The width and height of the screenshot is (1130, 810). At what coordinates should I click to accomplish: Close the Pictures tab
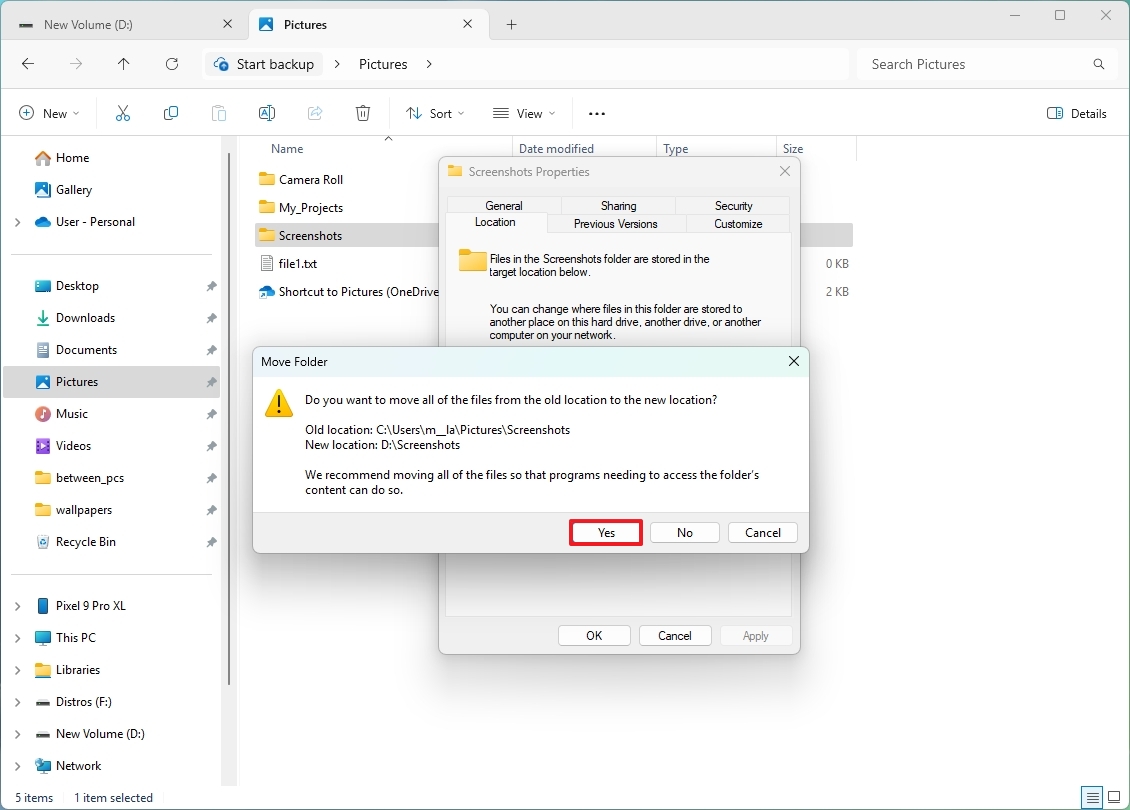coord(468,24)
